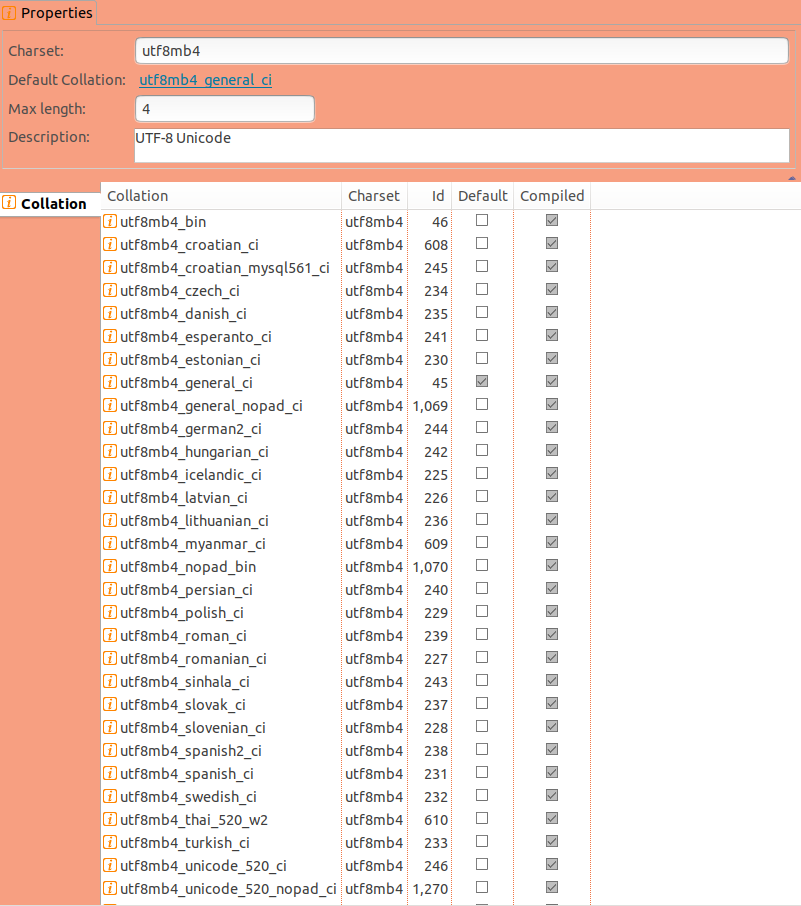Click the icon beside utf8mb4_bin collation
The image size is (801, 906).
point(110,221)
